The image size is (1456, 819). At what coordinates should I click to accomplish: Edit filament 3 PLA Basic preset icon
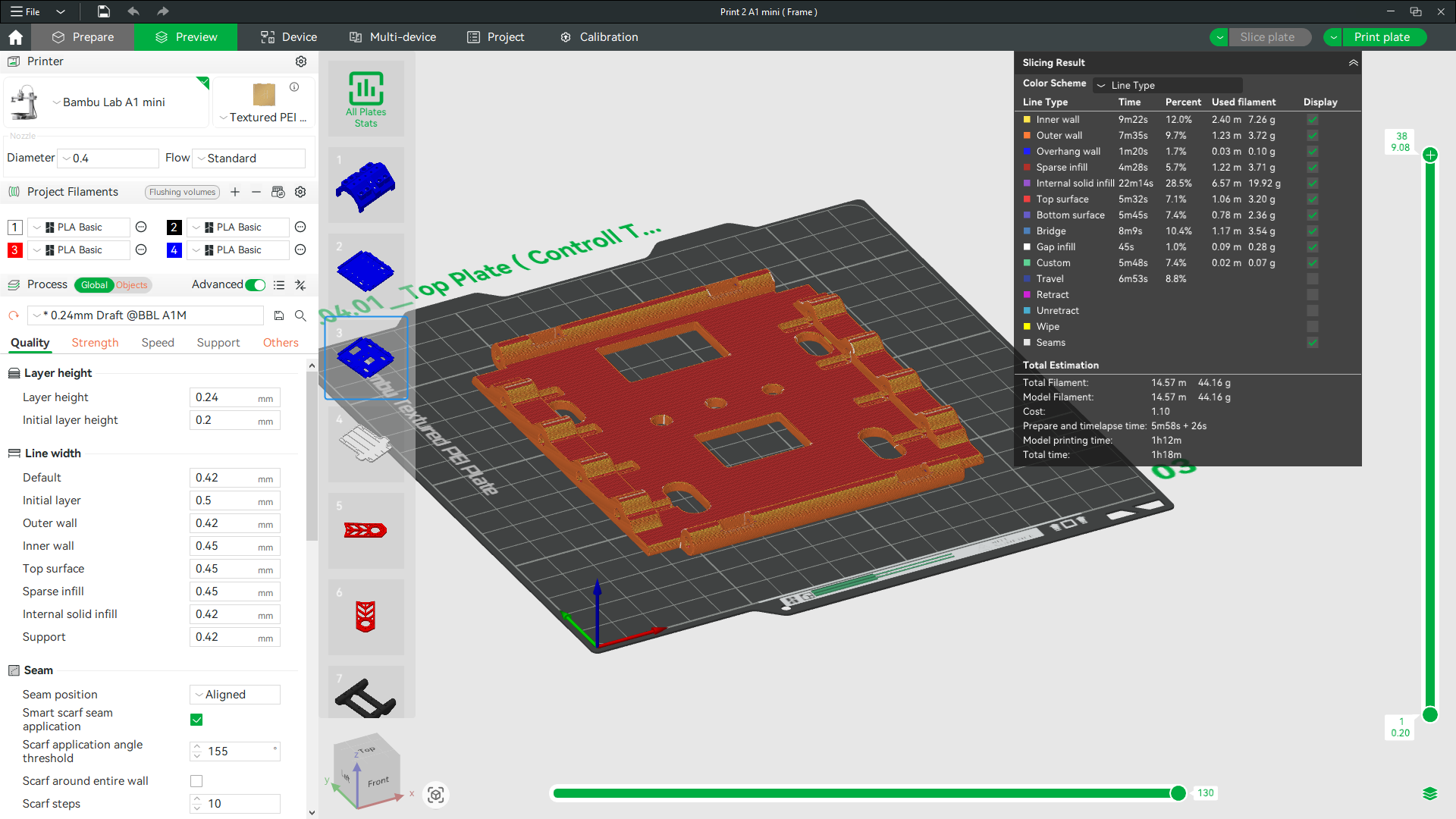[x=141, y=249]
